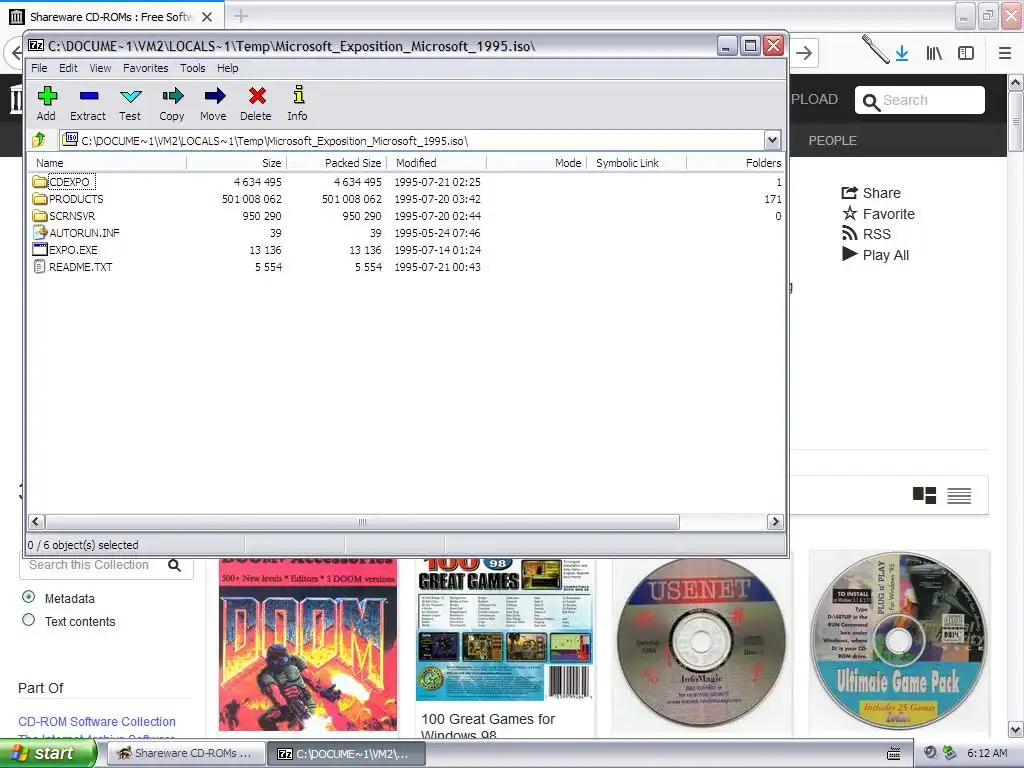Screen dimensions: 1024x768
Task: Sort by the Name column header
Action: pos(108,163)
